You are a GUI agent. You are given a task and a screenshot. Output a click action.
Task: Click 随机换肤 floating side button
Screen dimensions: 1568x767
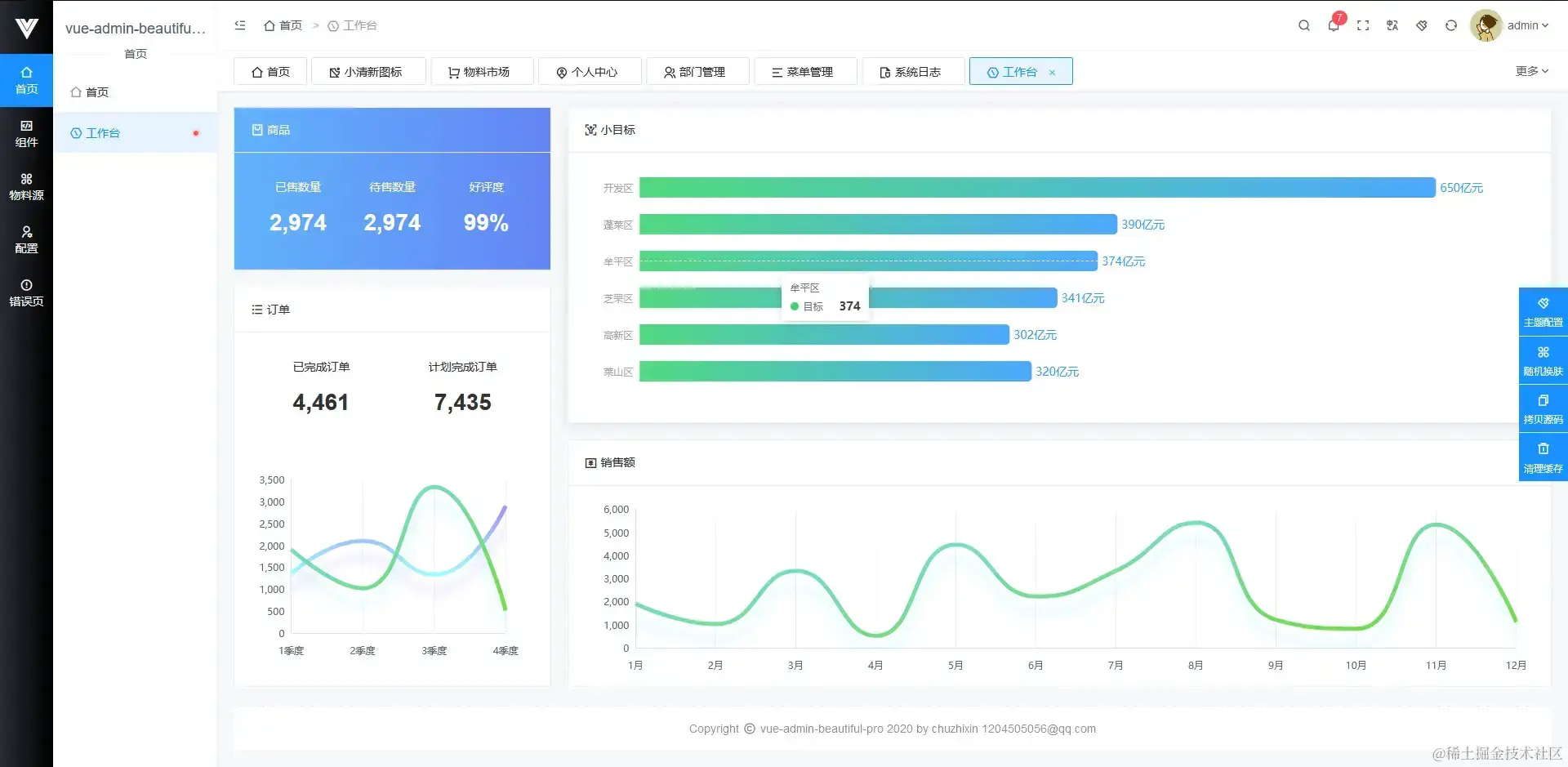pyautogui.click(x=1543, y=360)
